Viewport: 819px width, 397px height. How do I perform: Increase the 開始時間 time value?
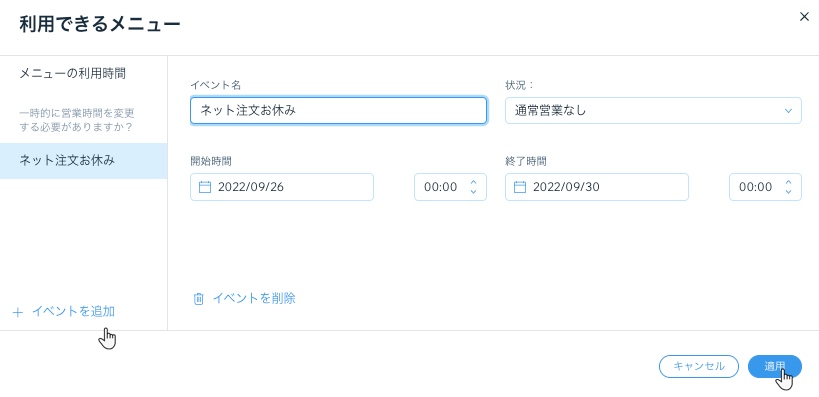click(x=473, y=182)
